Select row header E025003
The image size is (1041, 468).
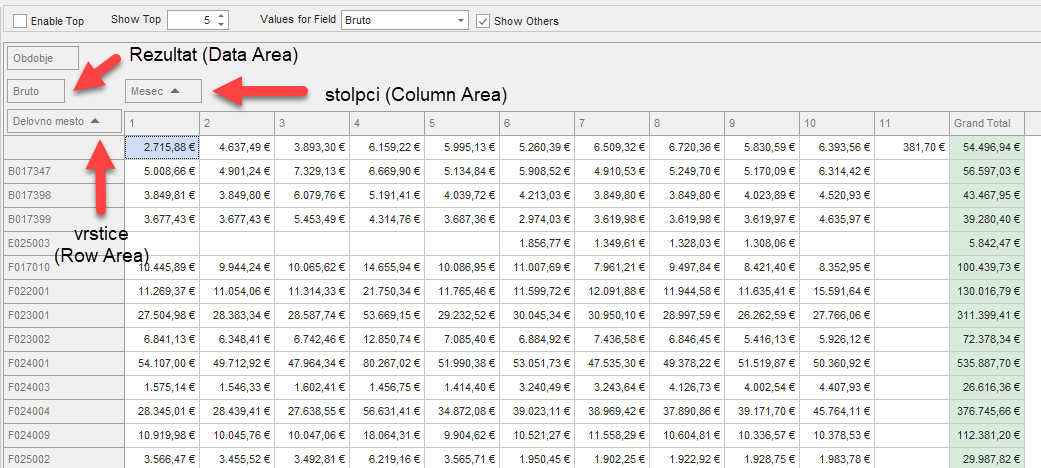coord(64,243)
